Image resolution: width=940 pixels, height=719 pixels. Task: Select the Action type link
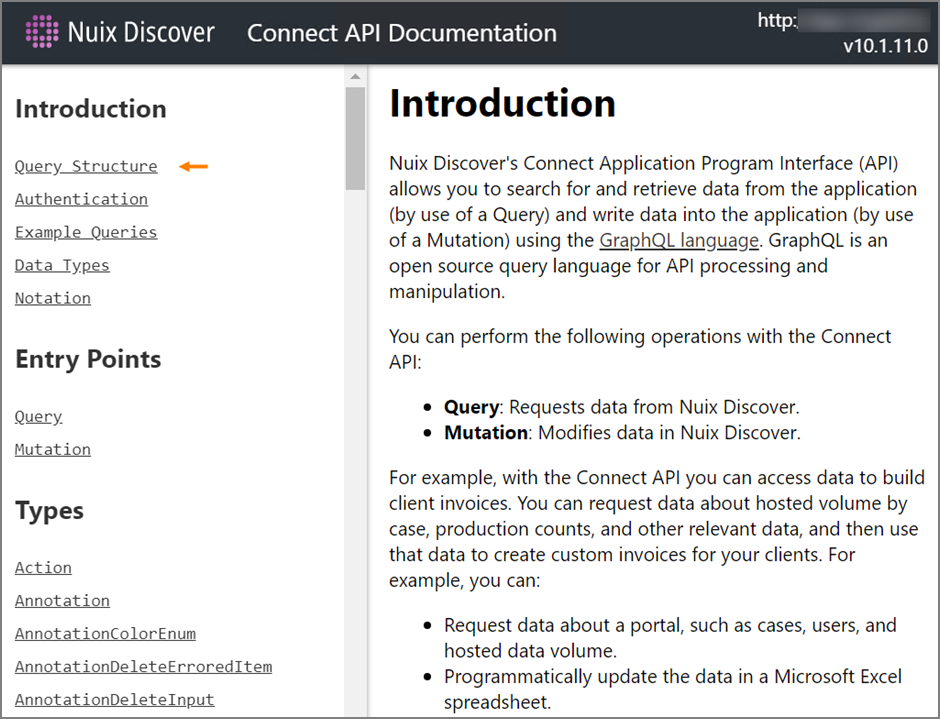[x=43, y=567]
